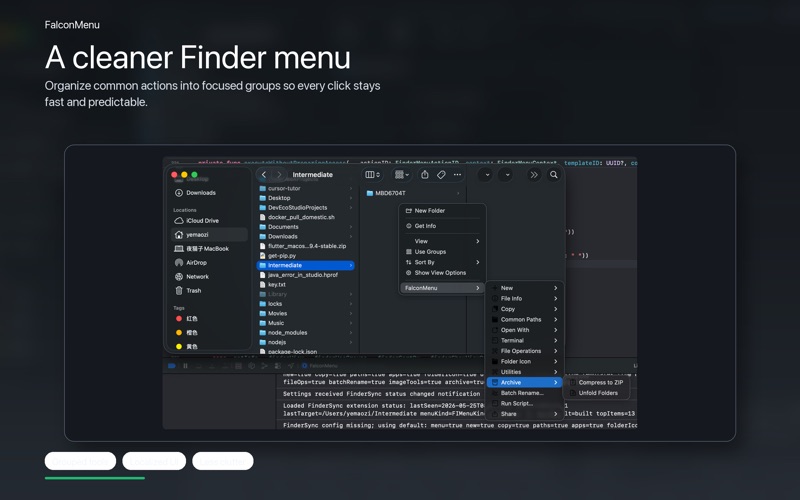Go back with the Finder back arrow
Screen dimensions: 800x500
coord(264,174)
